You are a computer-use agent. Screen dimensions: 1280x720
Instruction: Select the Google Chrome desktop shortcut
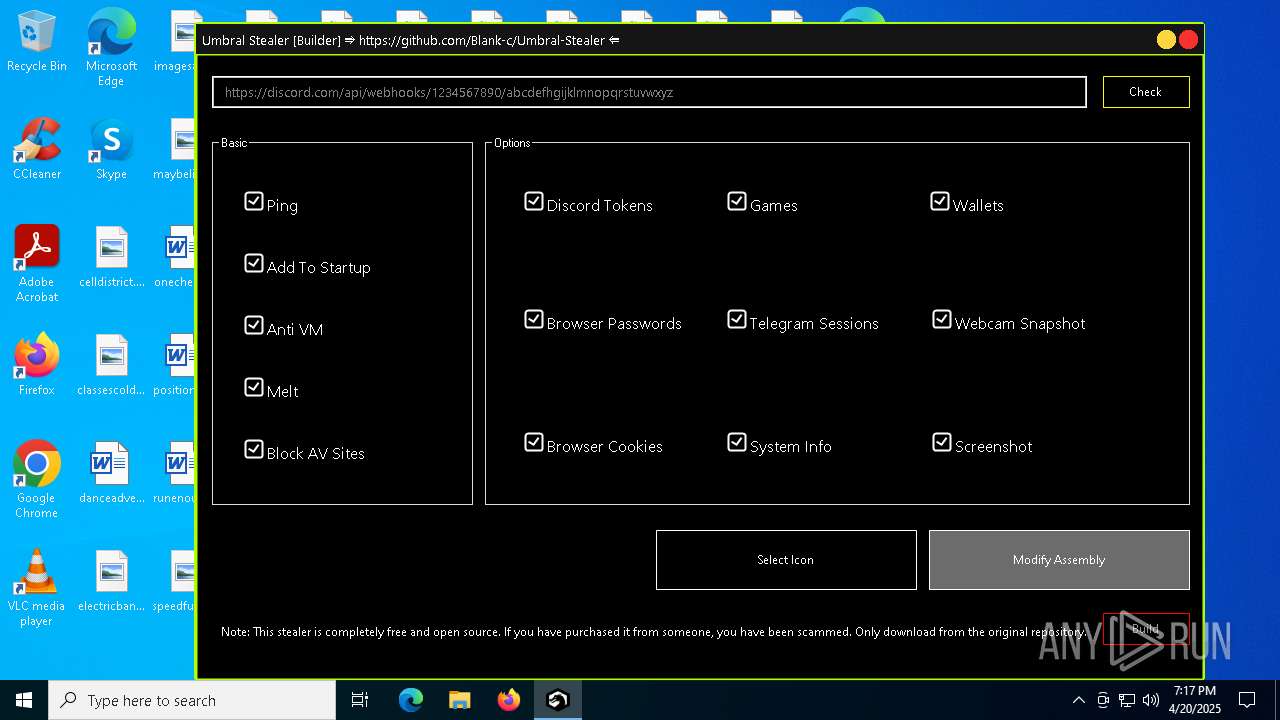tap(37, 480)
